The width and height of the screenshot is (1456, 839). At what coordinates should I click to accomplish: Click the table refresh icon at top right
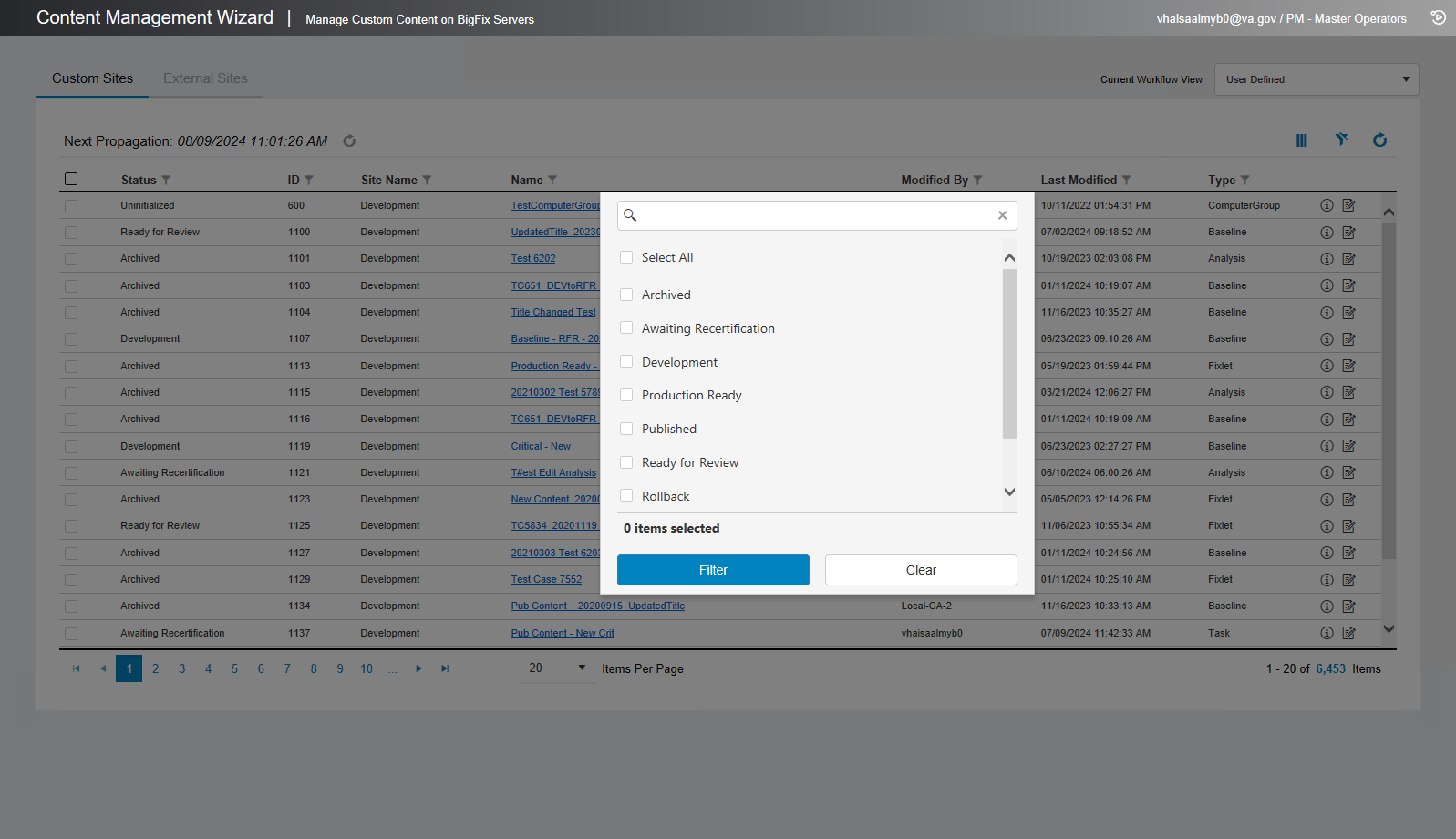point(1380,140)
